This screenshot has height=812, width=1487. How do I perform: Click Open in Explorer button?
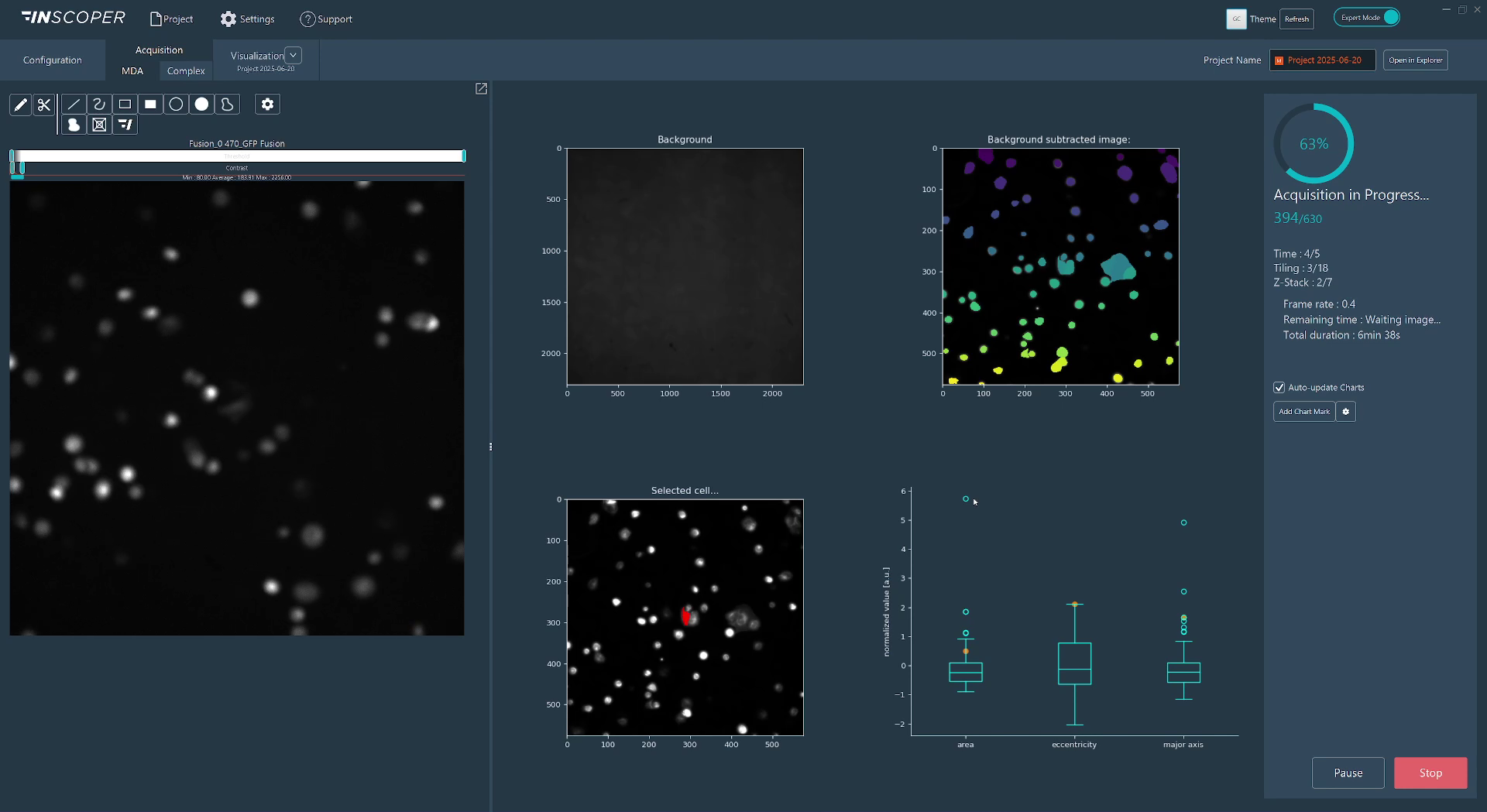click(1416, 60)
